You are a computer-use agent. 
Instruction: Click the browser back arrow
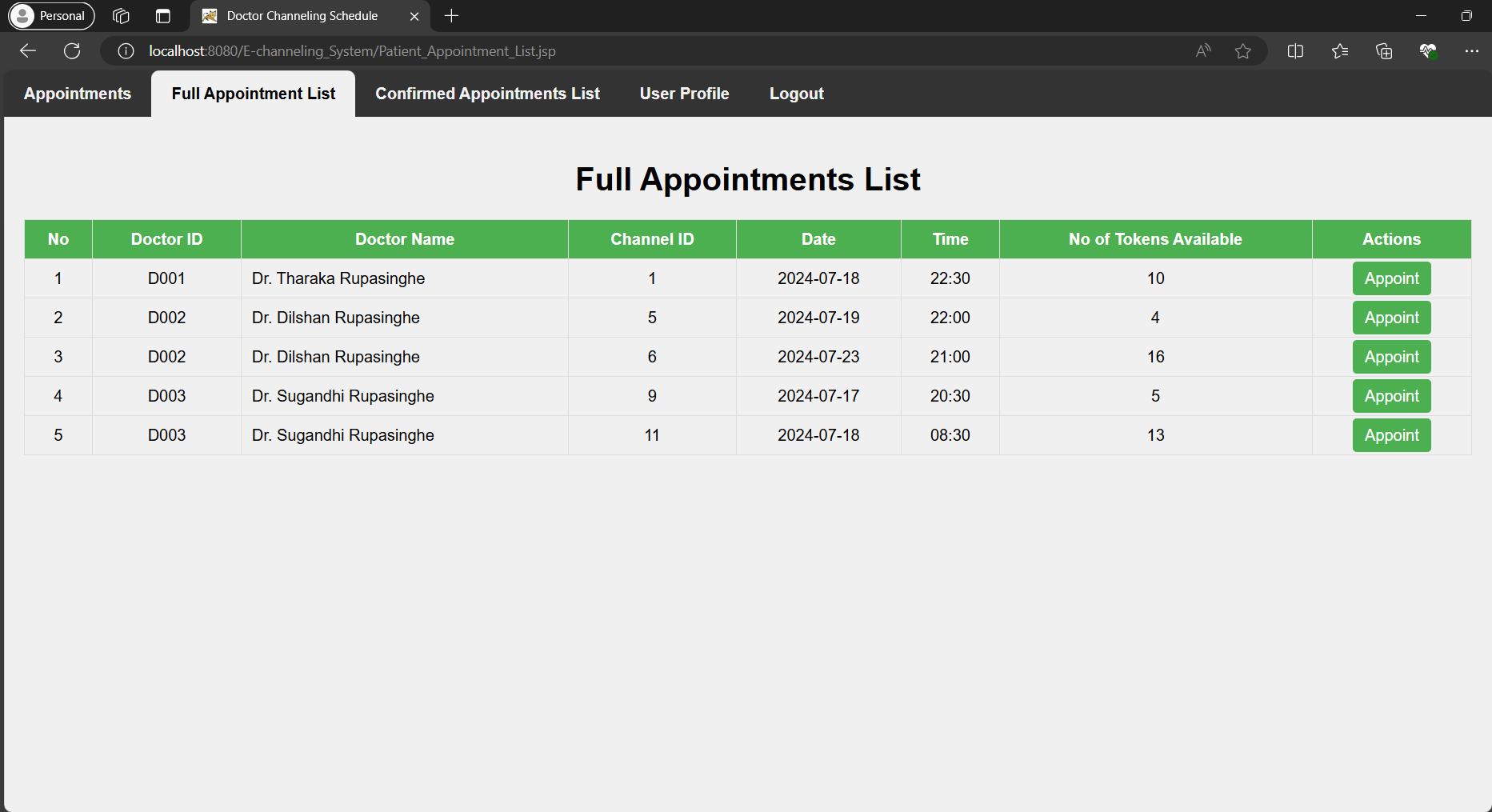click(x=28, y=51)
